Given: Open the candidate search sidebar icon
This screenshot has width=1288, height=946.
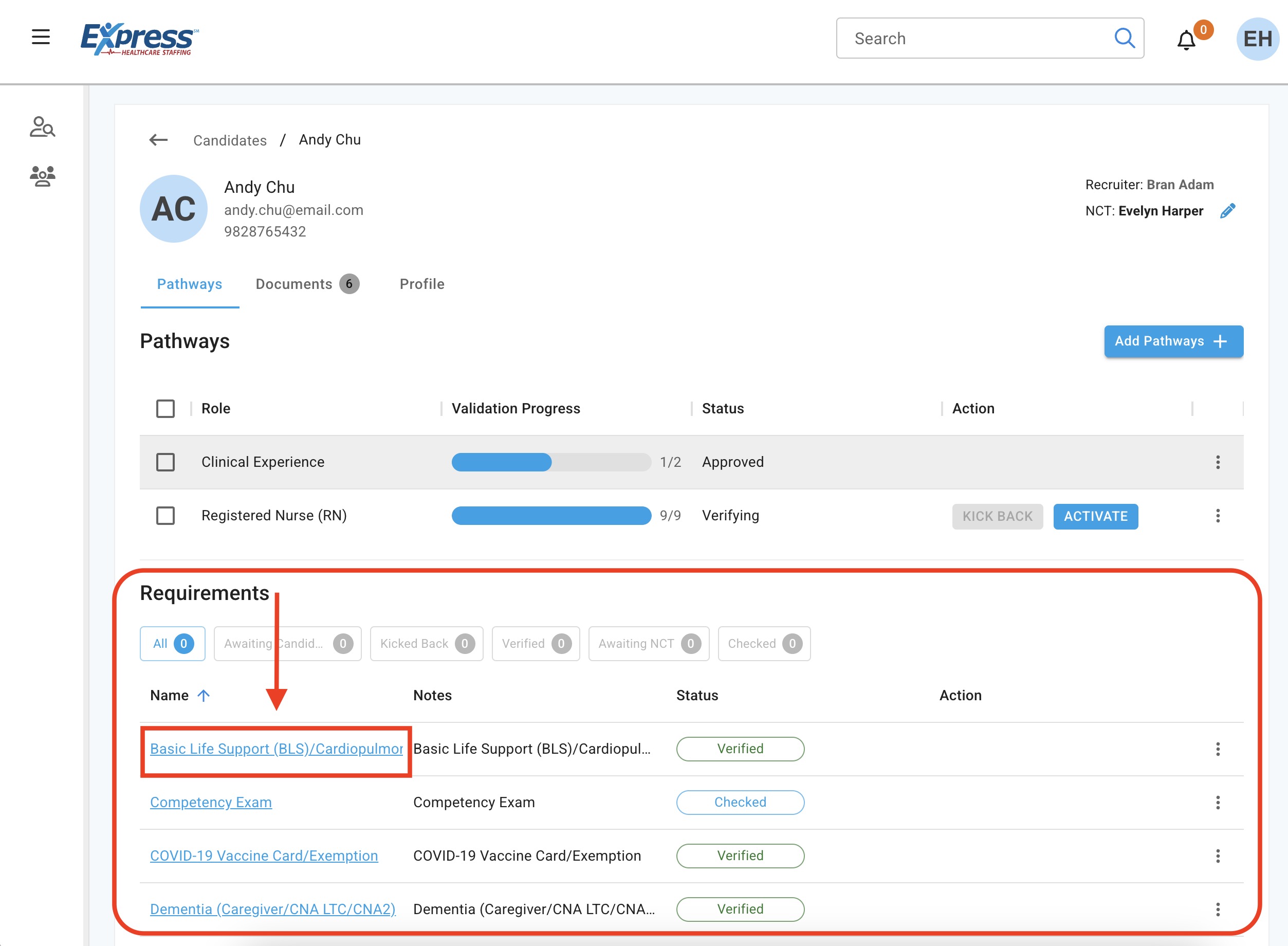Looking at the screenshot, I should pyautogui.click(x=42, y=126).
